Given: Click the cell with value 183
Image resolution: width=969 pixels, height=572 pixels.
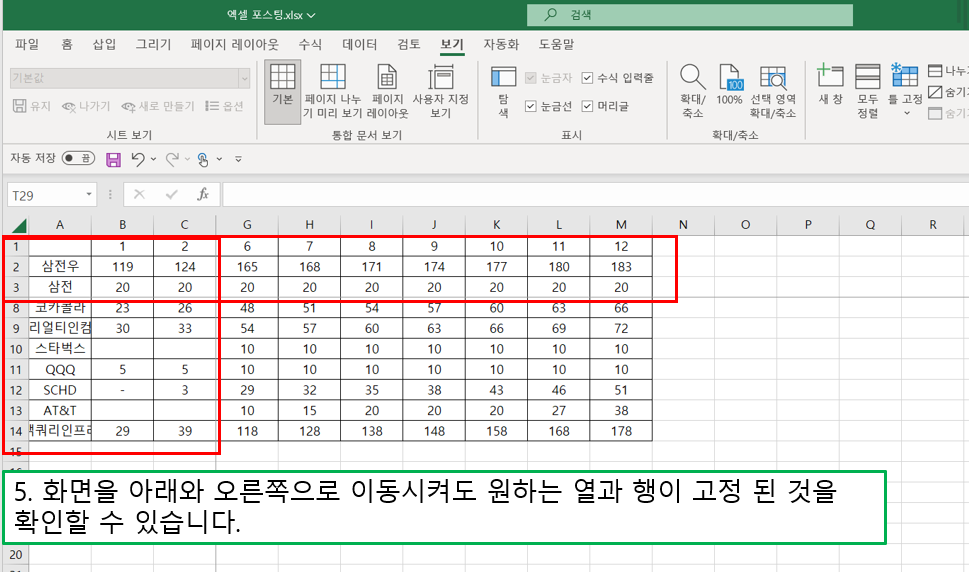Looking at the screenshot, I should (x=621, y=266).
